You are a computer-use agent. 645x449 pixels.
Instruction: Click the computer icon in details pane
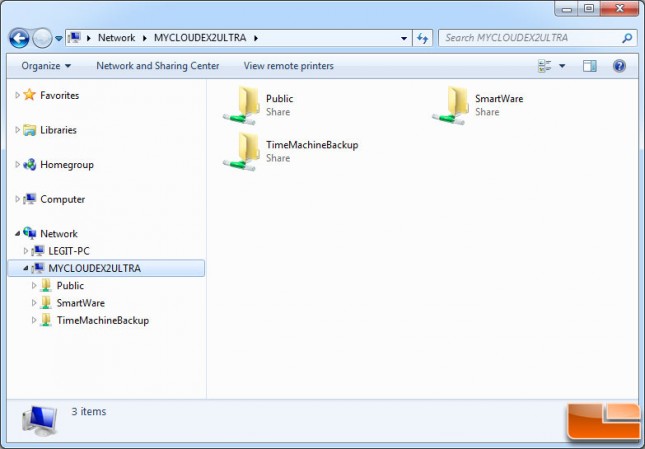40,421
